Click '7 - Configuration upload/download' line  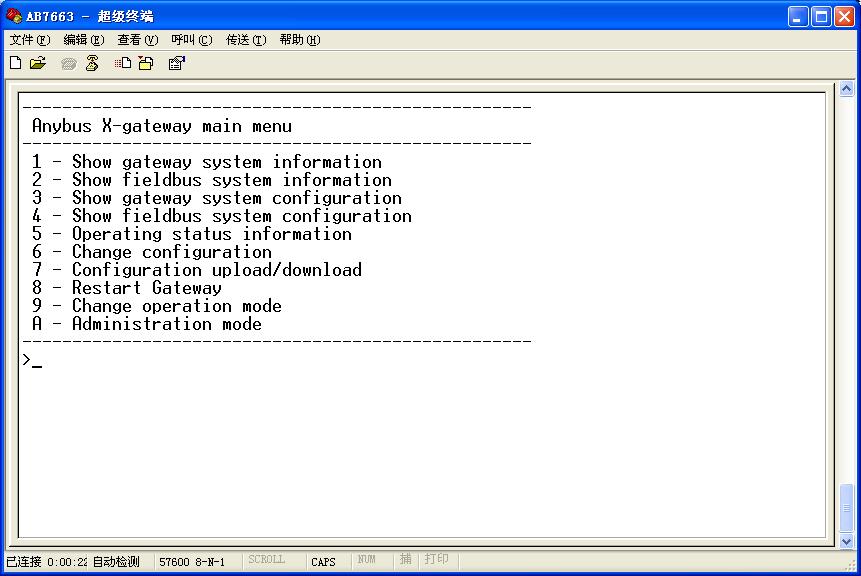[197, 270]
